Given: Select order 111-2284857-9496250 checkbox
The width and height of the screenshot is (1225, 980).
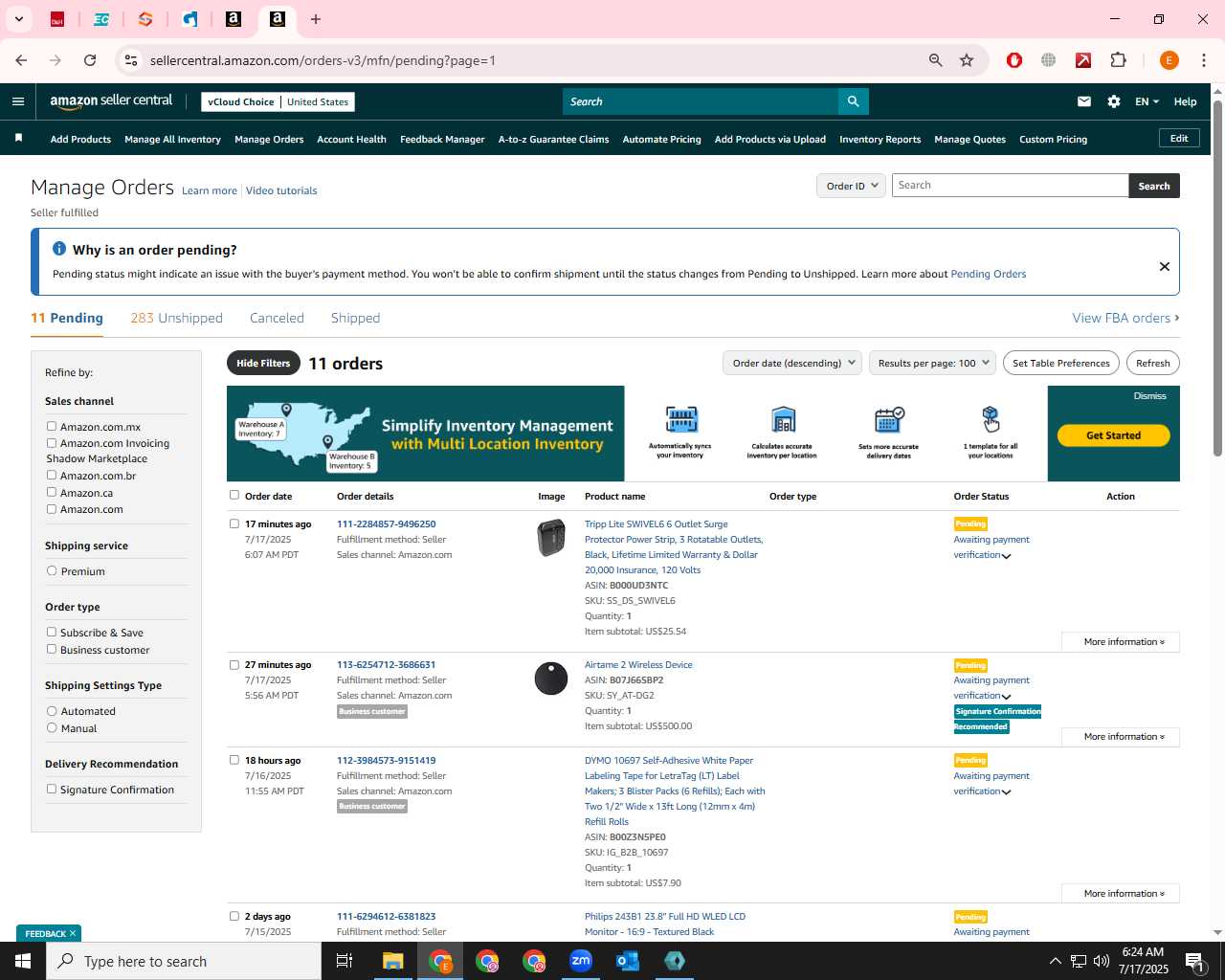Looking at the screenshot, I should pyautogui.click(x=234, y=523).
